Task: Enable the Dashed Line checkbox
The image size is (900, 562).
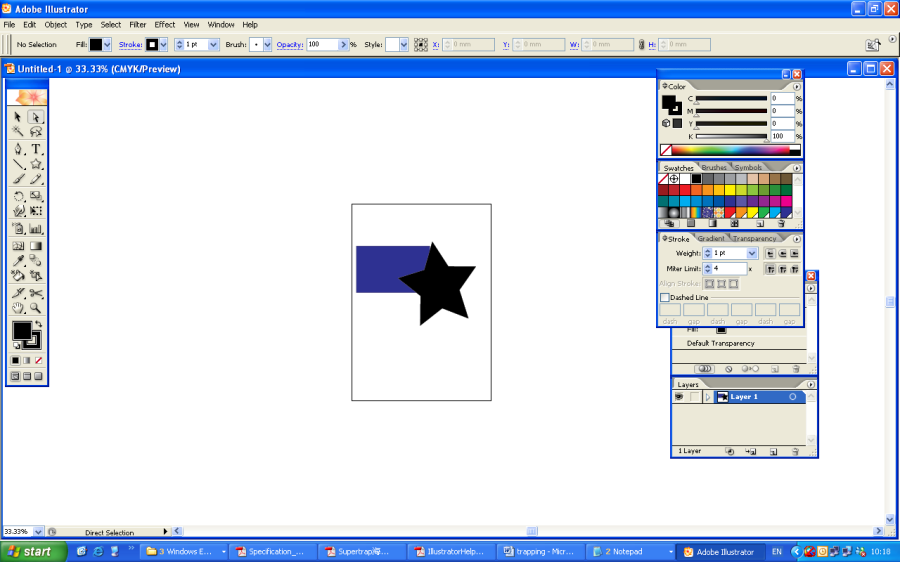Action: tap(665, 297)
